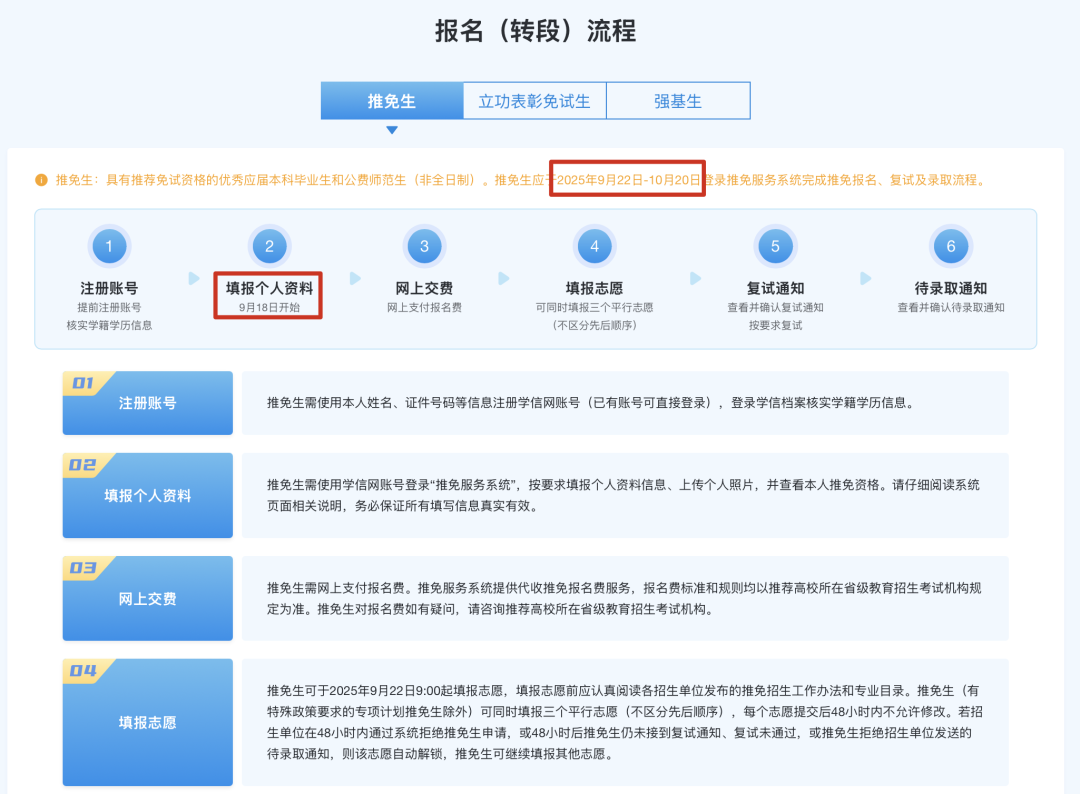Click the blue triangle under 推免生 tab
The image size is (1080, 794).
[x=392, y=130]
